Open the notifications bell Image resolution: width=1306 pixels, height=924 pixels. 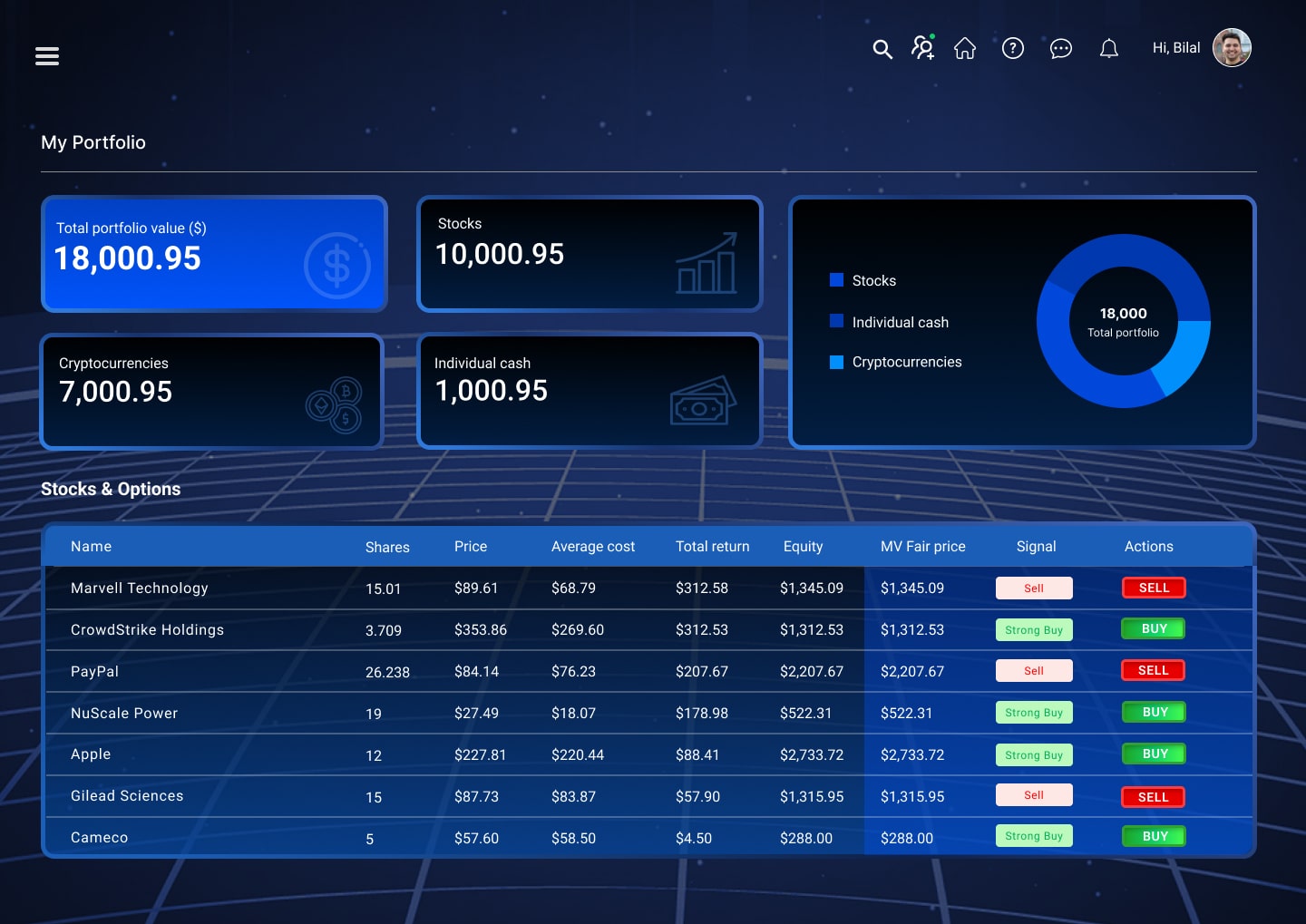point(1109,49)
